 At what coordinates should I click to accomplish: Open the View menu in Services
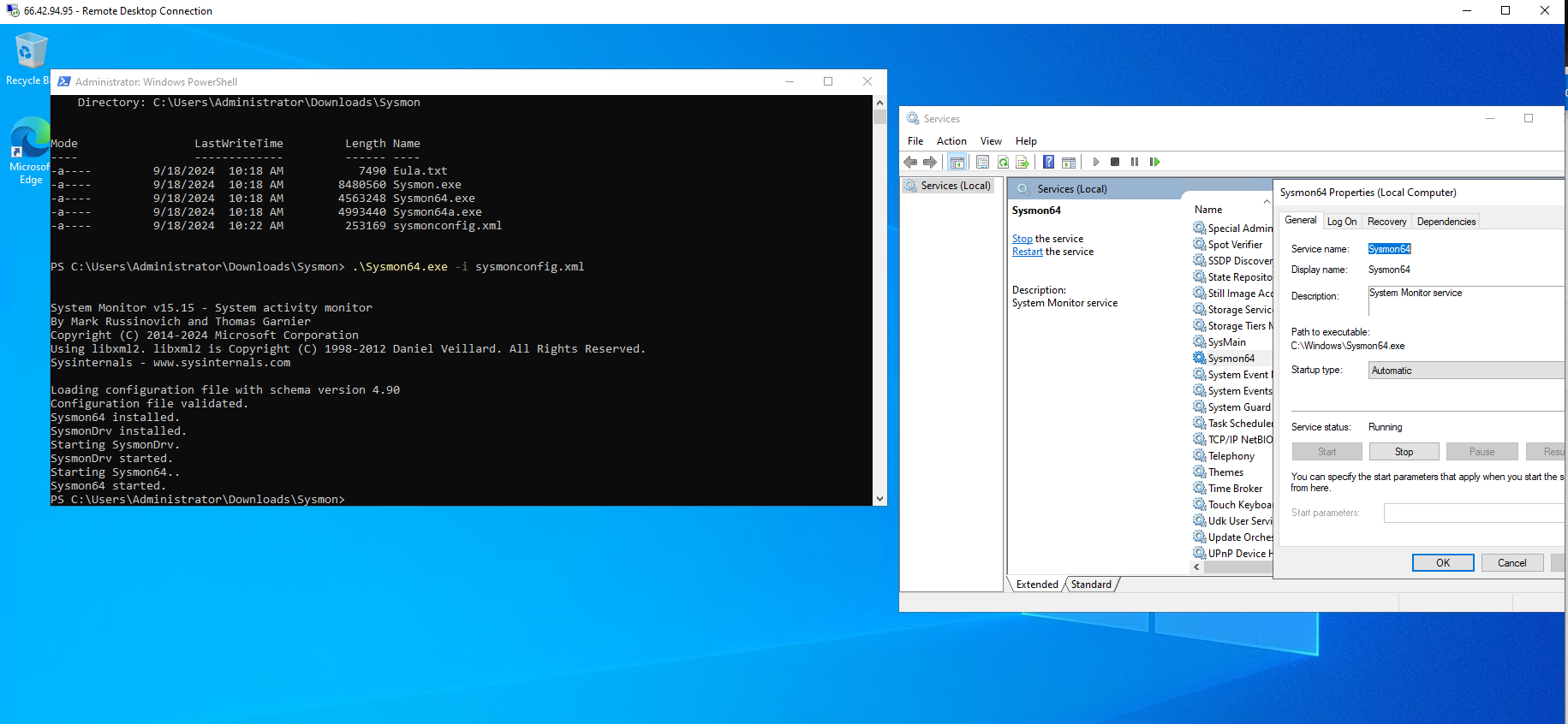(991, 141)
